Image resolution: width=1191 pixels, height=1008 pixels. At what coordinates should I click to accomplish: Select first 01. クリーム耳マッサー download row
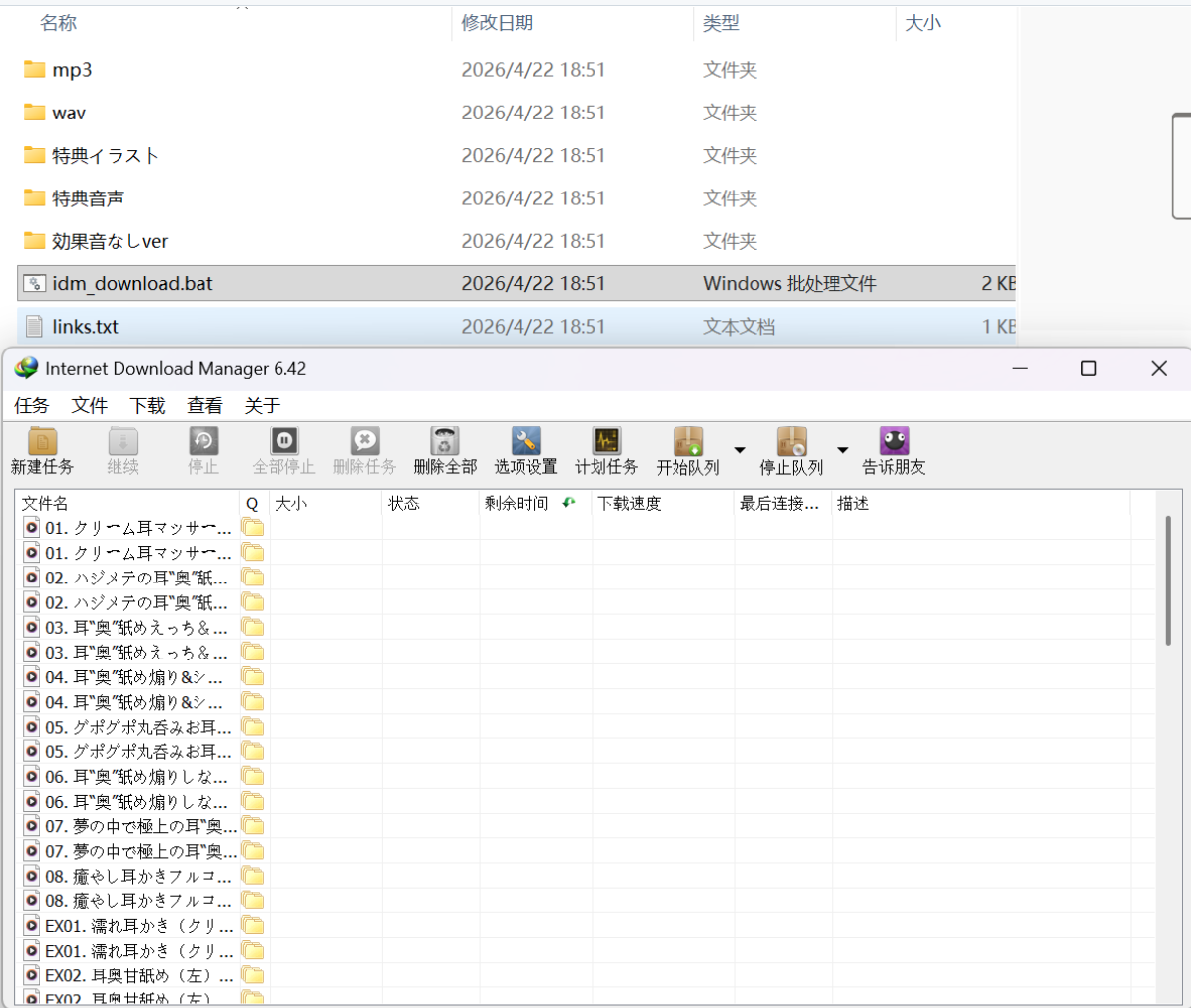click(587, 528)
